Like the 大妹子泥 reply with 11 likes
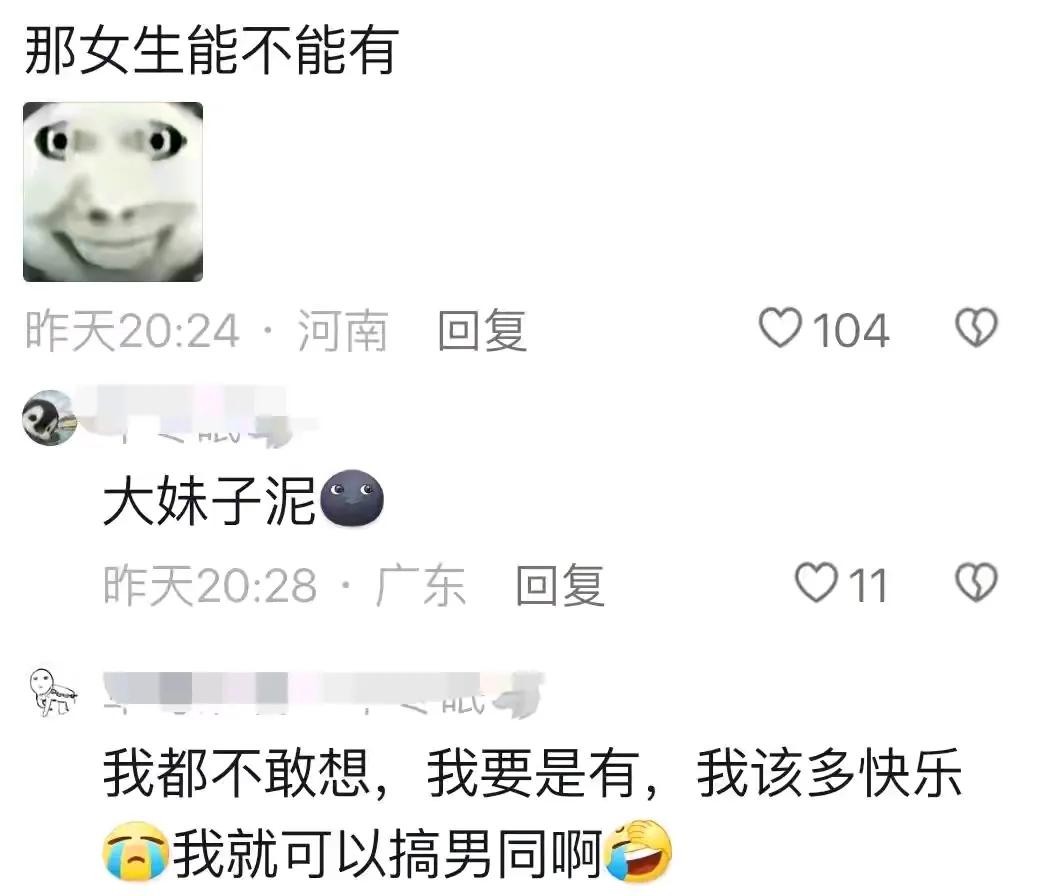This screenshot has height=896, width=1054. click(816, 583)
